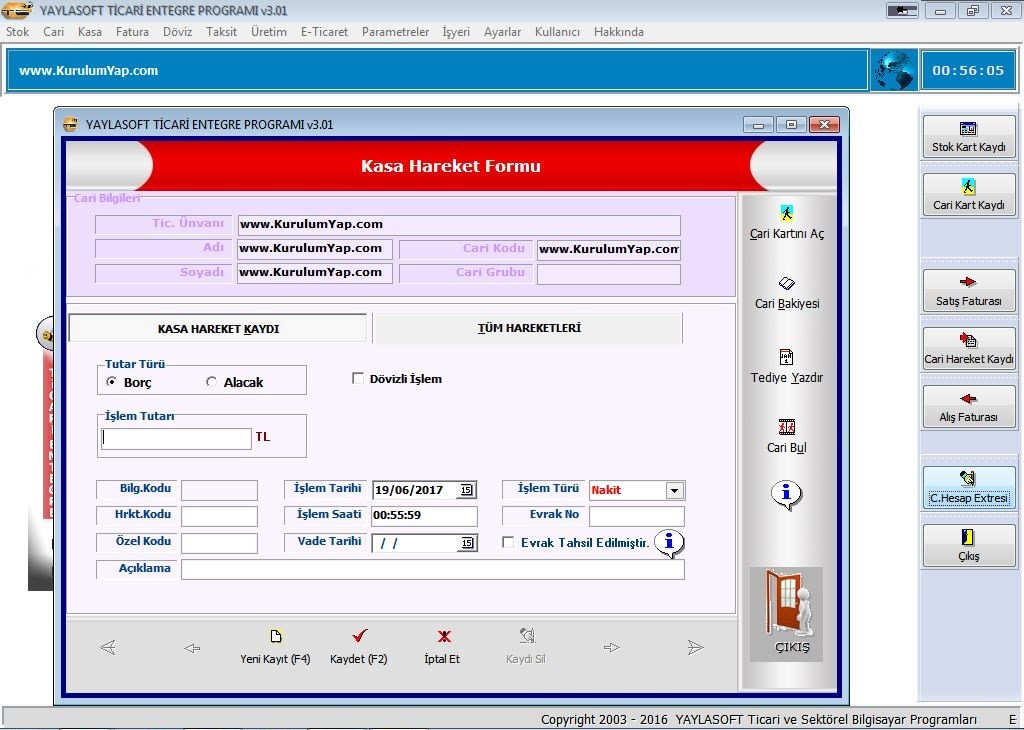Launch Satış Faturası shortcut
The height and width of the screenshot is (730, 1024).
tap(968, 291)
